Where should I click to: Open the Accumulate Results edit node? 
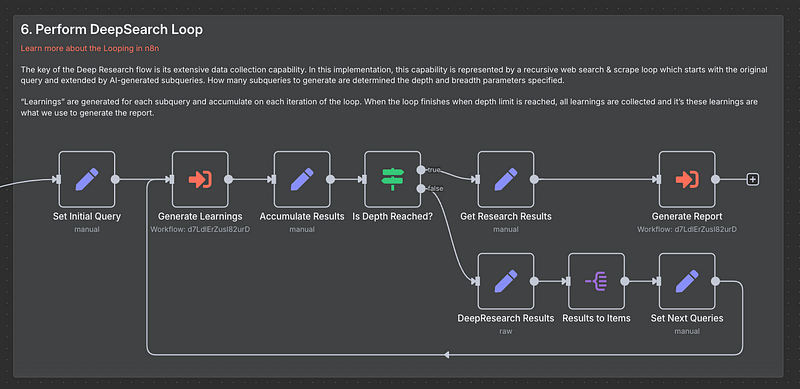click(302, 179)
